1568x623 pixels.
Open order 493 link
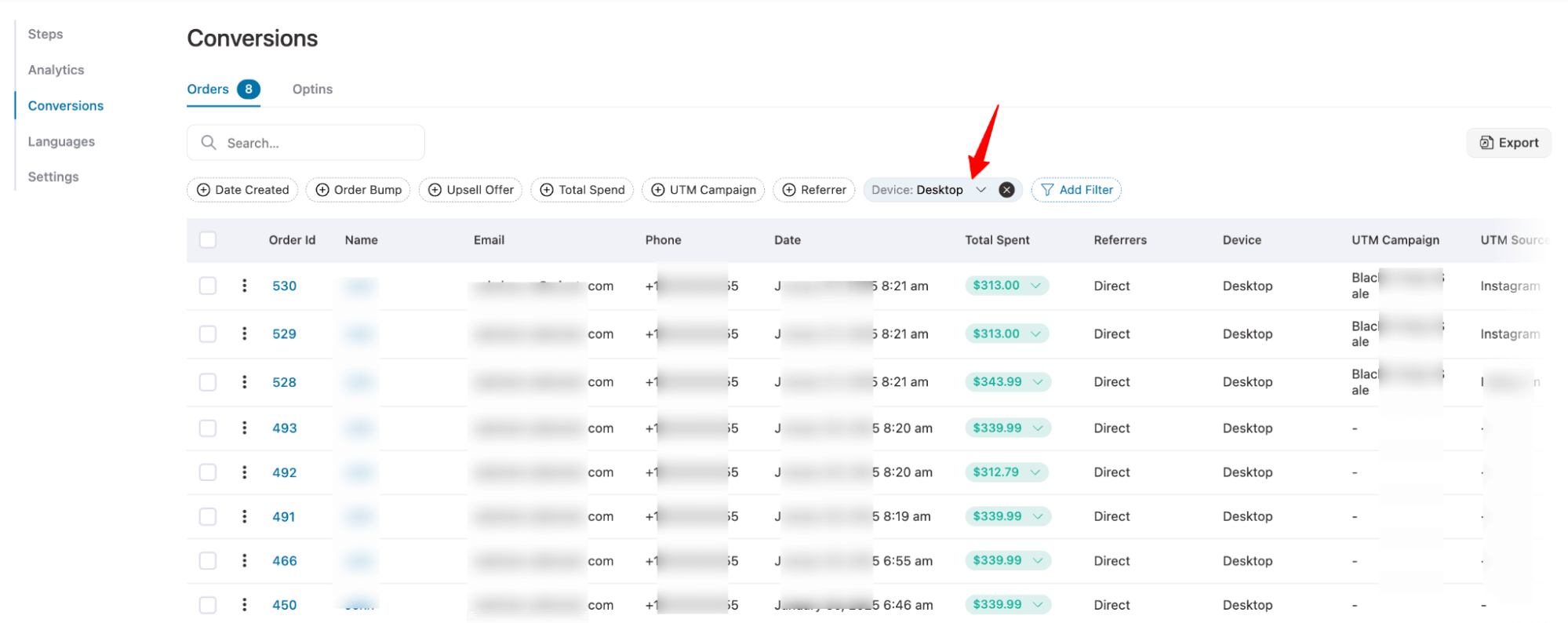click(x=284, y=428)
